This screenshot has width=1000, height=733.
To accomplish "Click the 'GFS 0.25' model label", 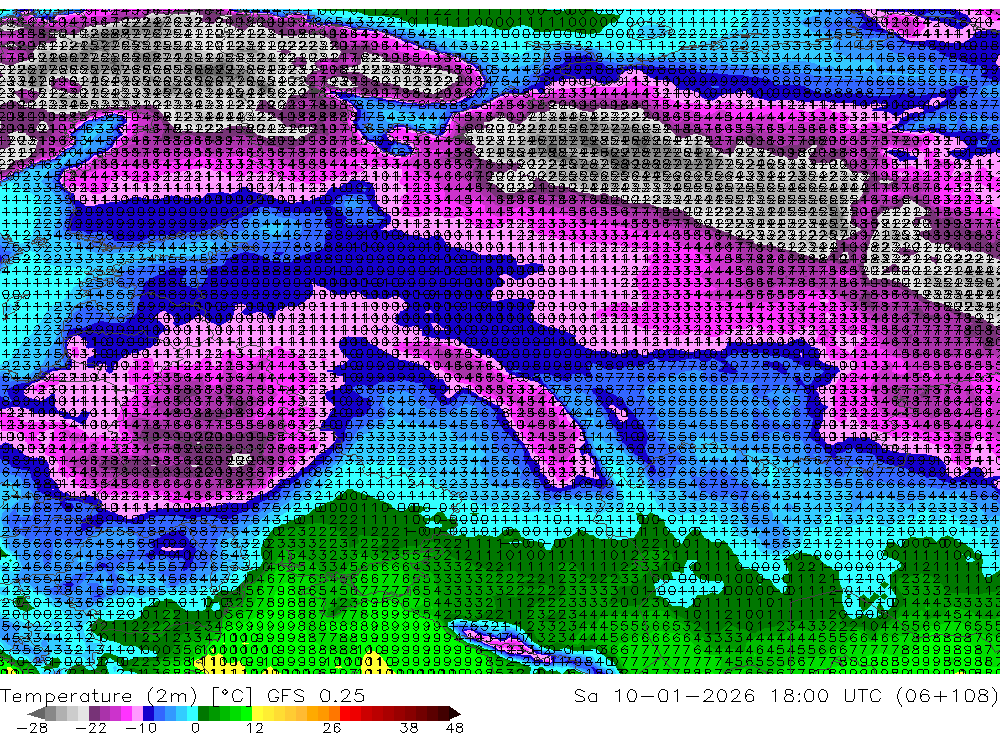I will click(316, 695).
